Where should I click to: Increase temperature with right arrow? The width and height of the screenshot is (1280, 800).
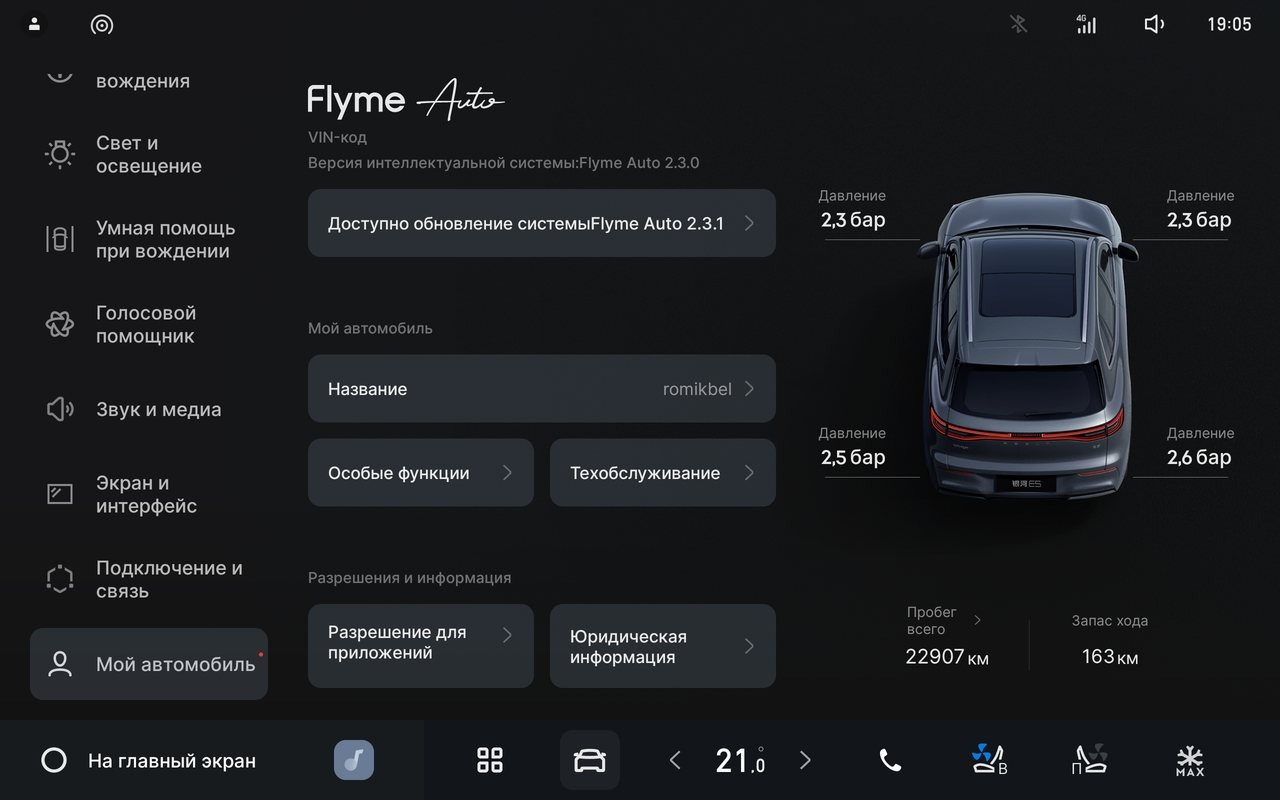[x=805, y=760]
